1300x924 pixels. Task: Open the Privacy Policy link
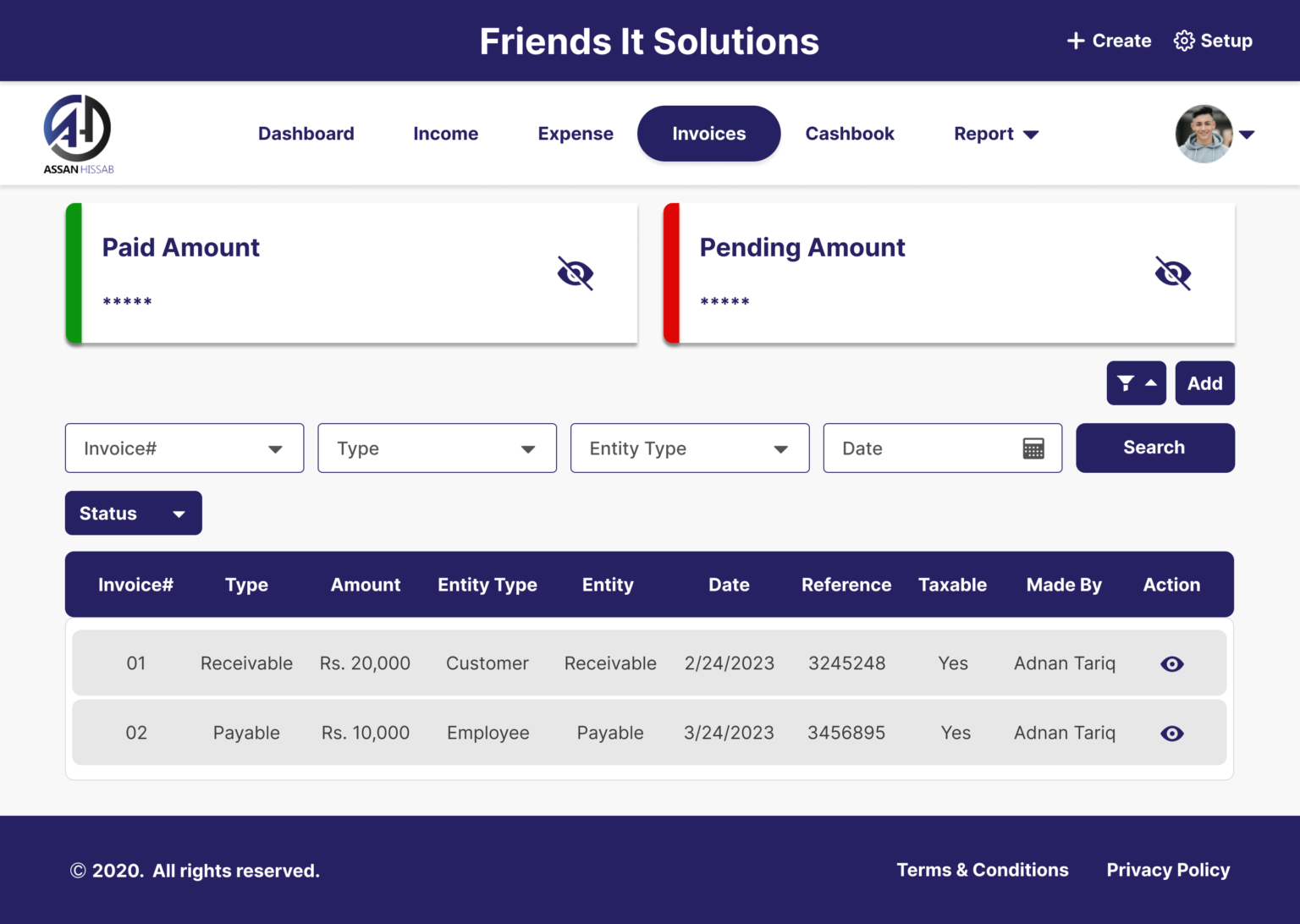(x=1168, y=870)
